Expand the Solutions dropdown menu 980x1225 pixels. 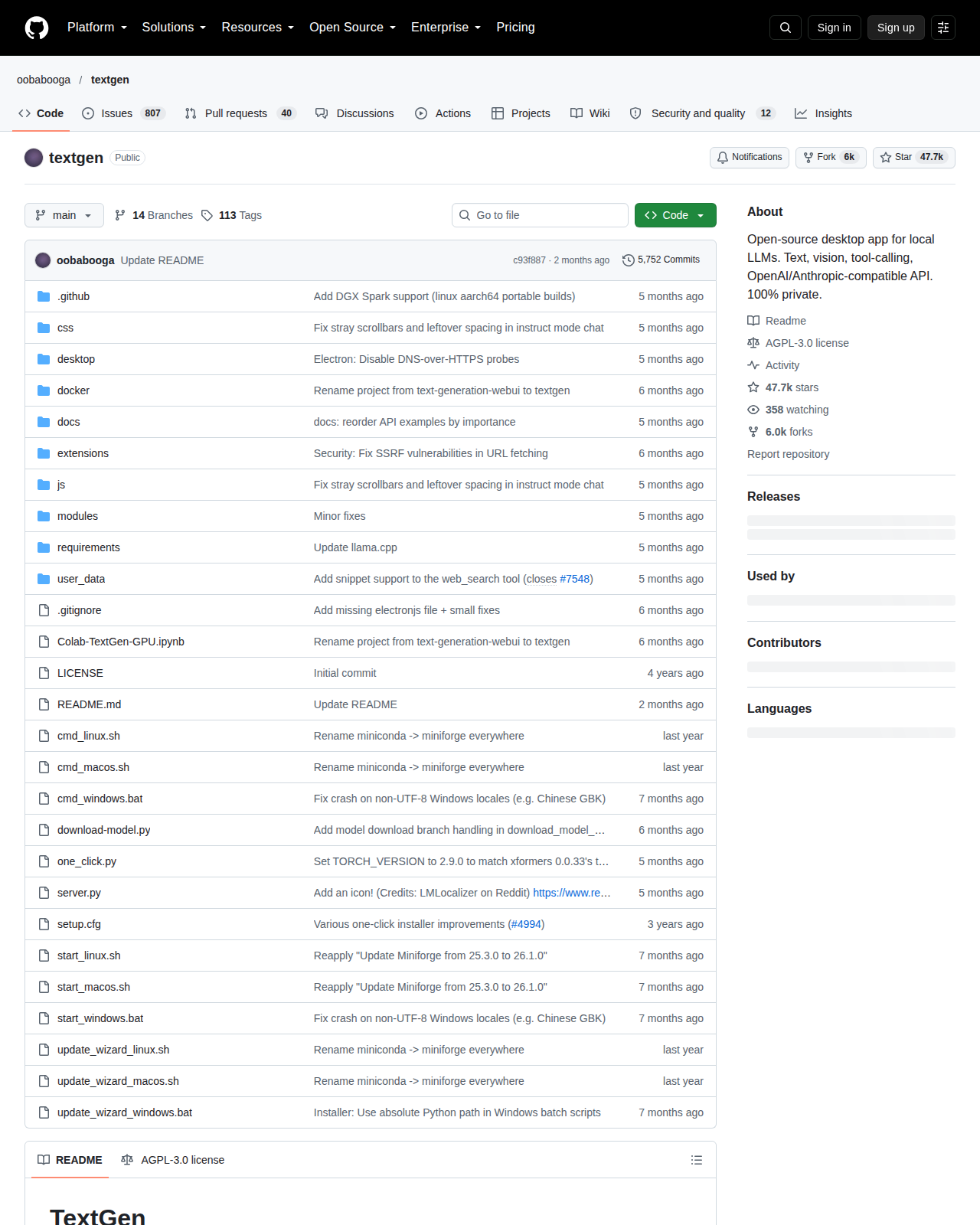pos(174,28)
